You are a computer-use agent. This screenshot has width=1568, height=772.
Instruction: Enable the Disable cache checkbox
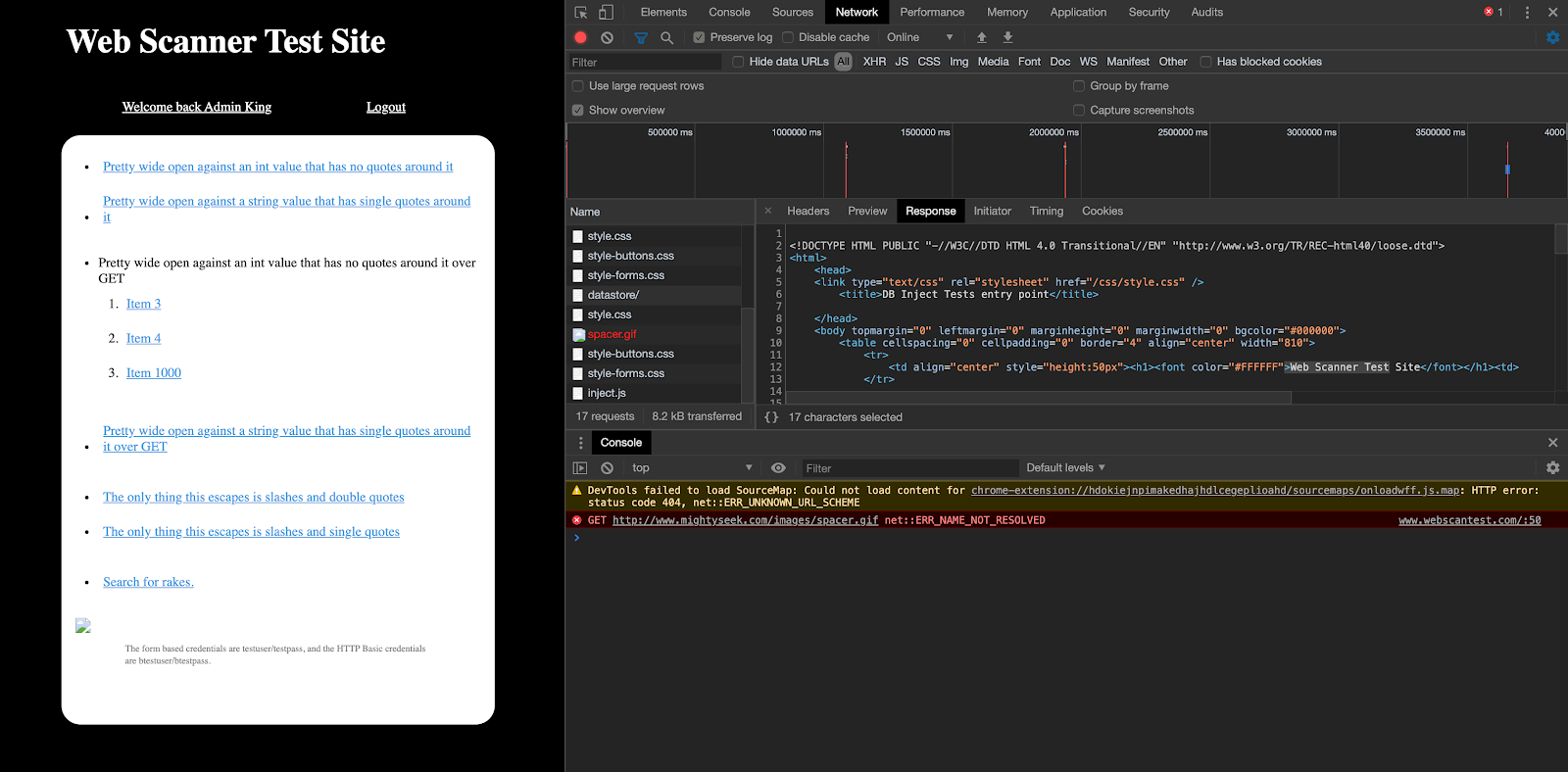[x=788, y=37]
